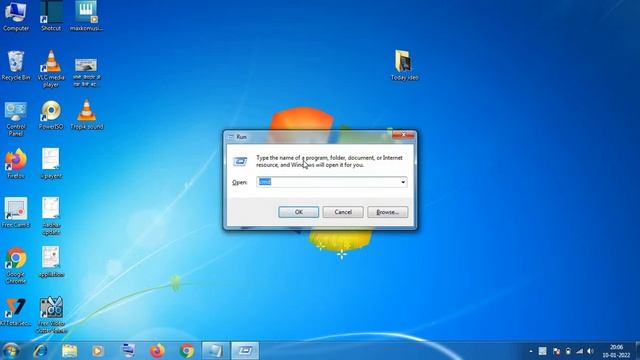Select the Shotcut desktop shortcut
640x360 pixels.
point(51,16)
